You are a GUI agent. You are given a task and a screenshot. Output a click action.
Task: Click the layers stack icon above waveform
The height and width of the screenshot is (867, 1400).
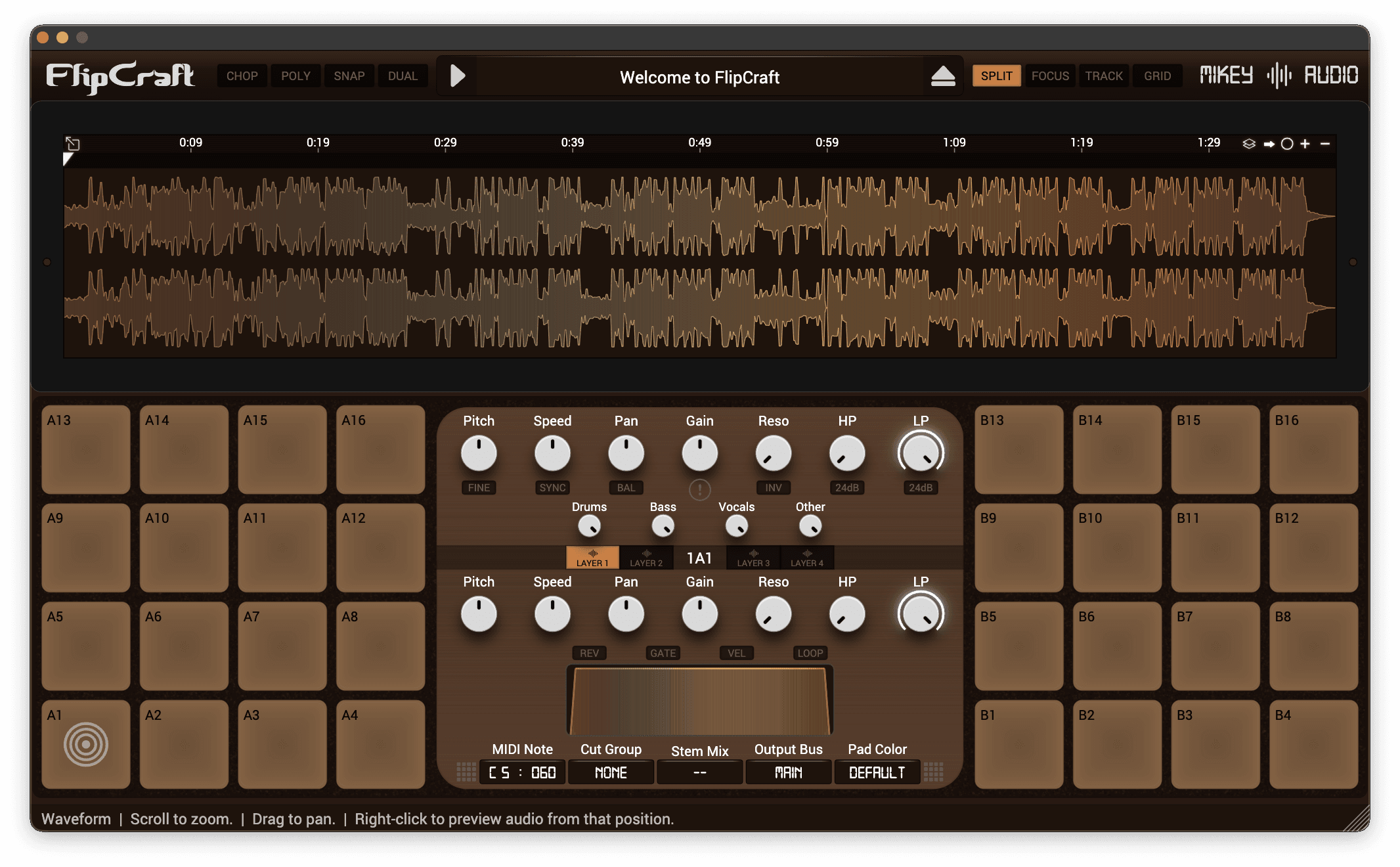click(1249, 144)
